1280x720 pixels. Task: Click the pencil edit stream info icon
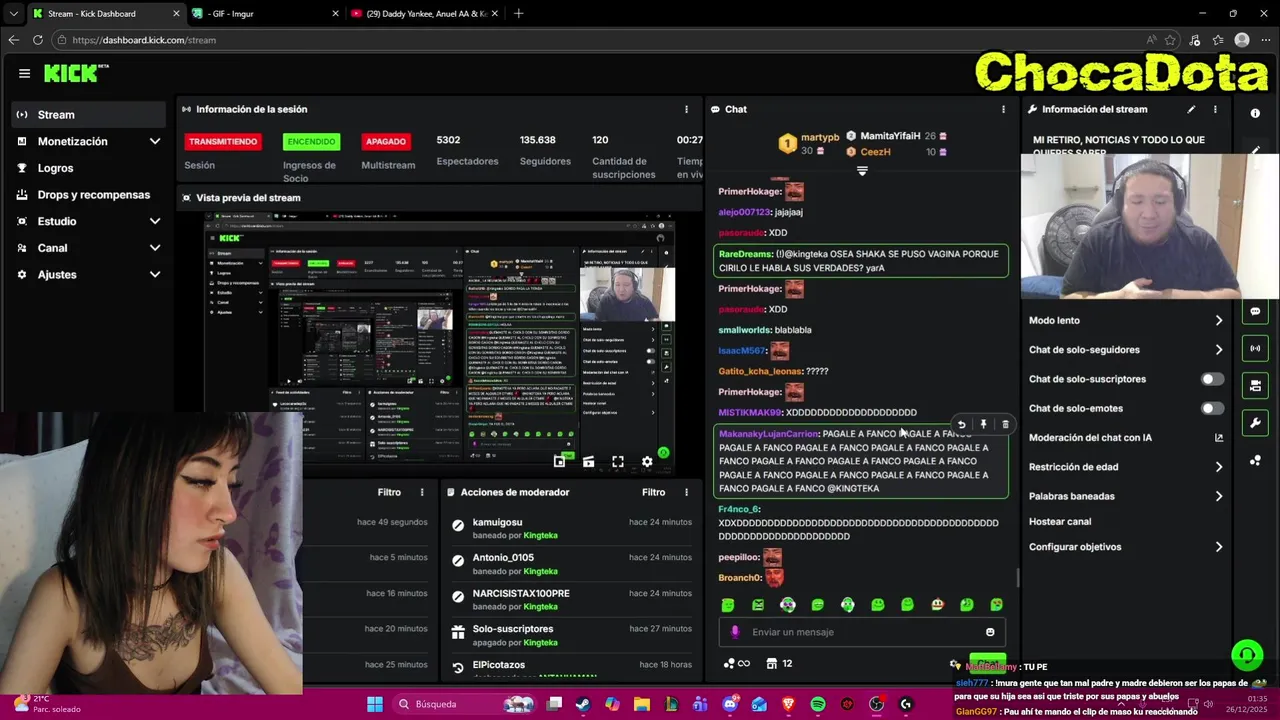point(1191,109)
